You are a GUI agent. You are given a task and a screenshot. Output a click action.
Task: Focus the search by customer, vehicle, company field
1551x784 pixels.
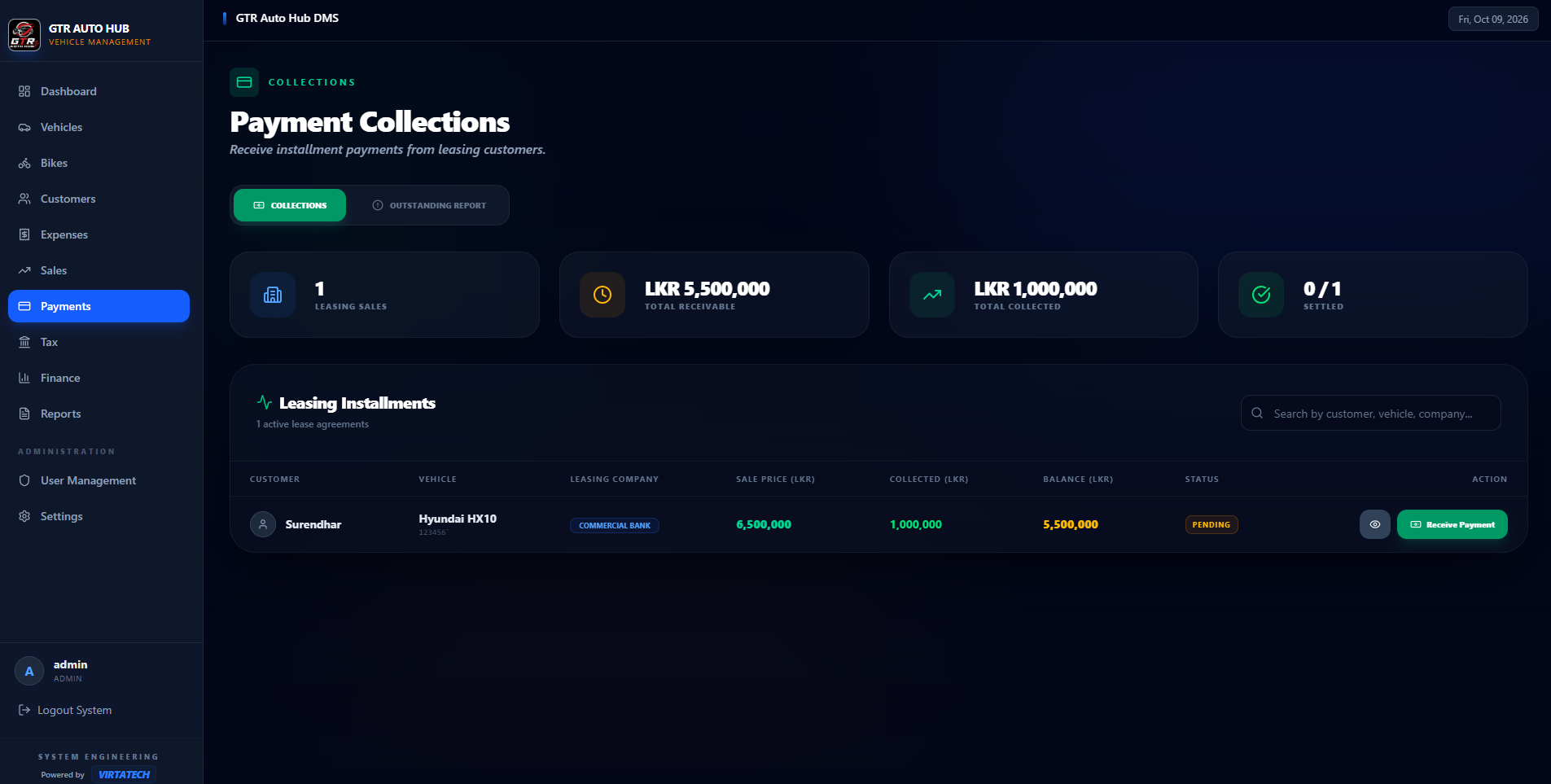tap(1371, 413)
